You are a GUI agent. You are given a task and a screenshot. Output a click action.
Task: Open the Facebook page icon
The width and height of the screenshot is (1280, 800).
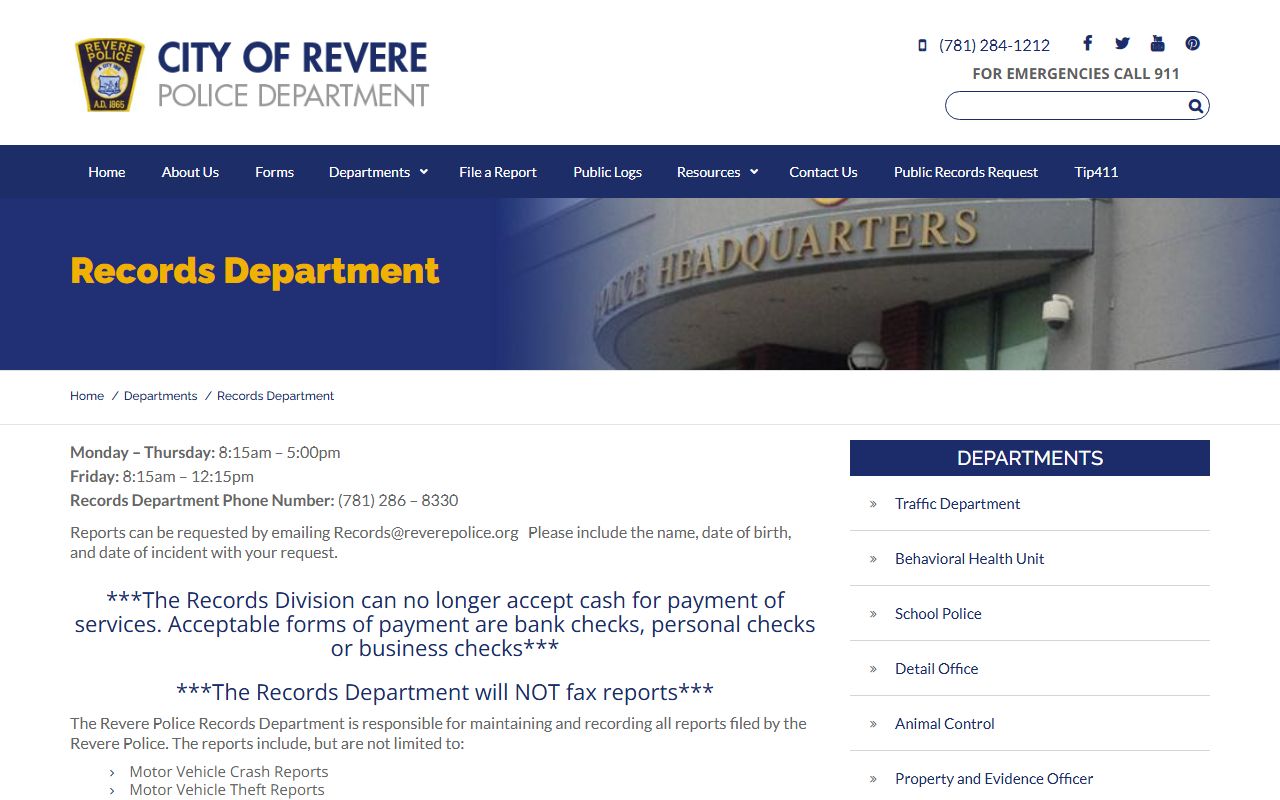(x=1087, y=43)
